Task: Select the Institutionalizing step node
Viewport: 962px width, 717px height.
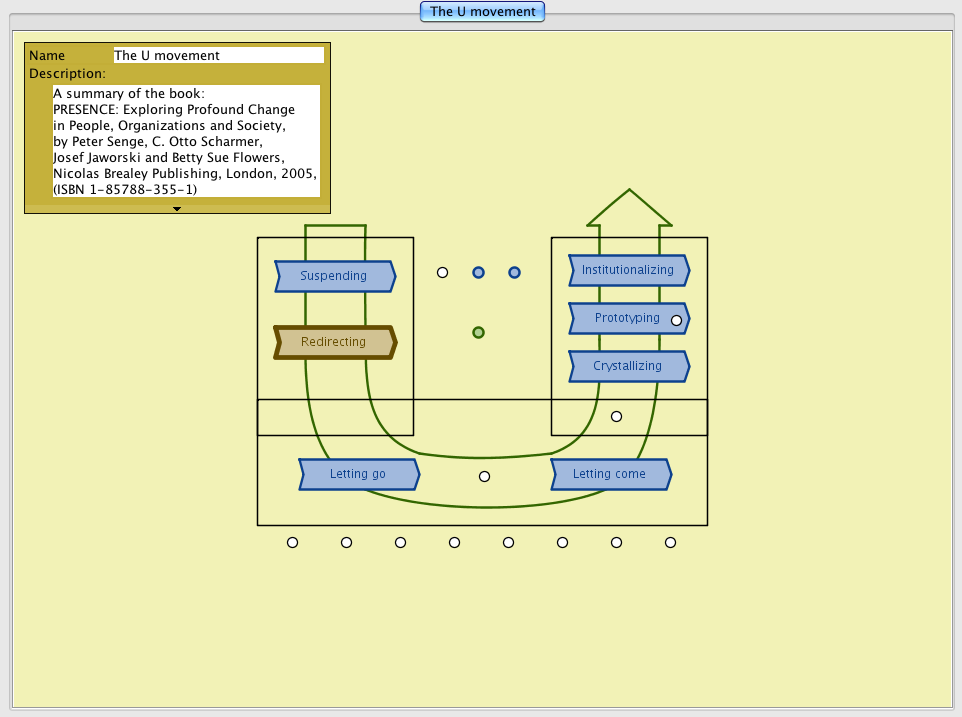Action: pyautogui.click(x=628, y=270)
